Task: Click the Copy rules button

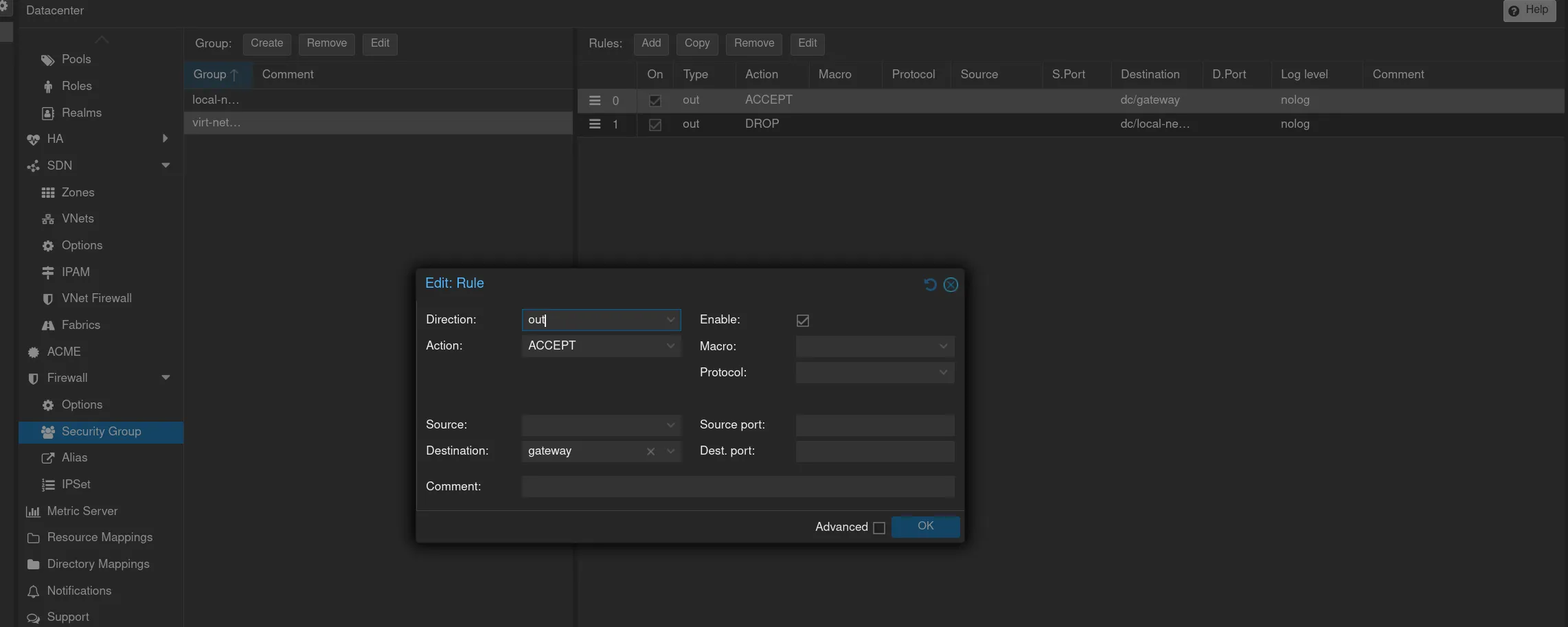Action: (696, 43)
